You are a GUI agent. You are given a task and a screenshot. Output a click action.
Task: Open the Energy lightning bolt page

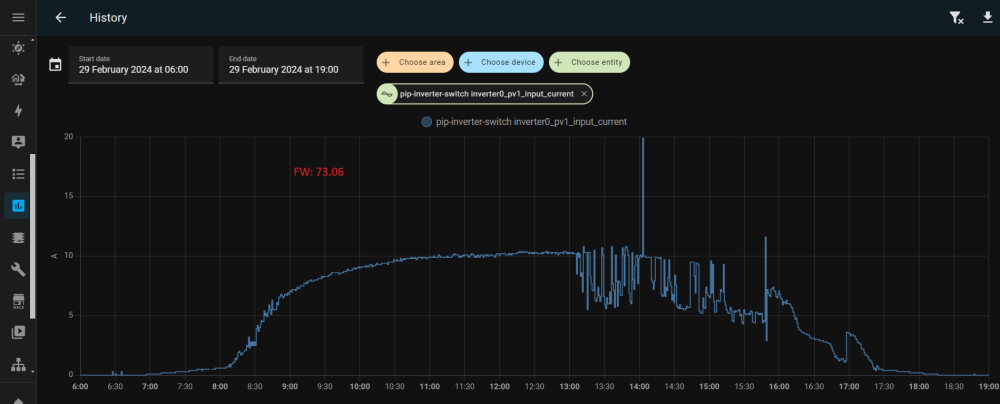point(18,110)
